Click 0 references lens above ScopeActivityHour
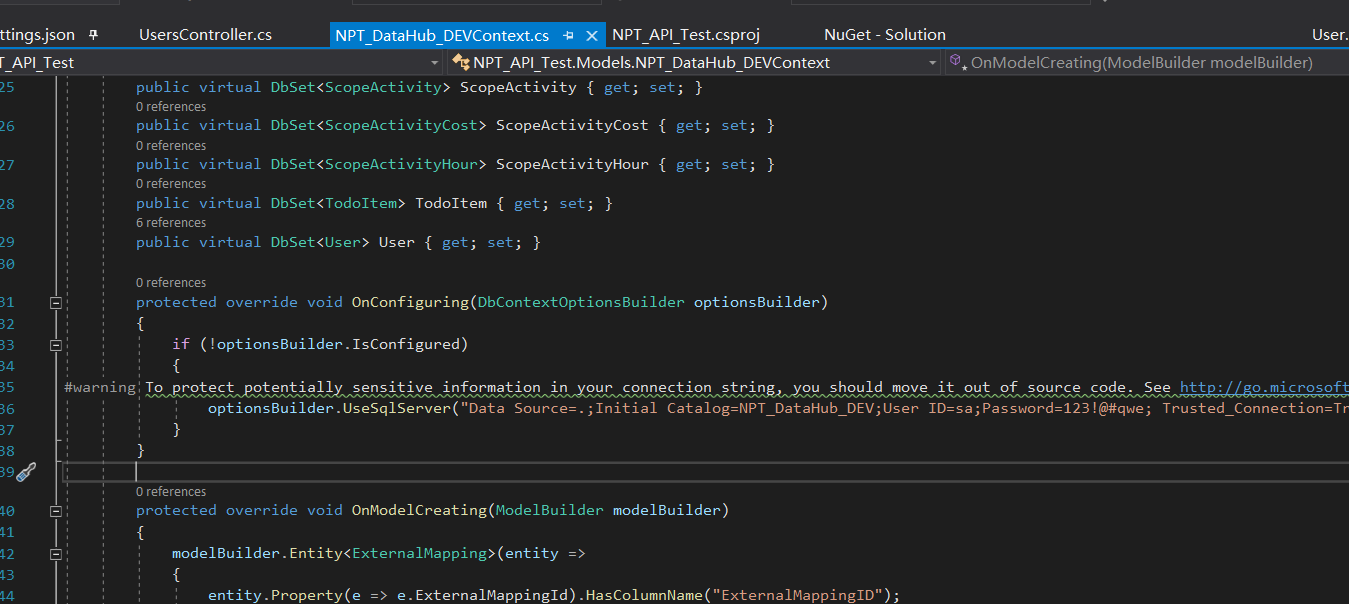1349x604 pixels. (x=171, y=146)
